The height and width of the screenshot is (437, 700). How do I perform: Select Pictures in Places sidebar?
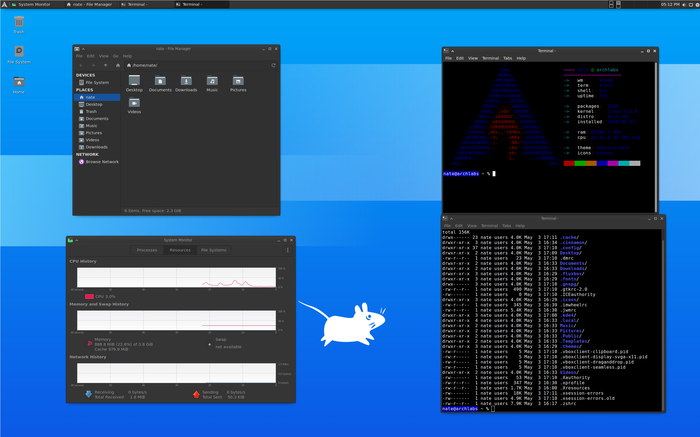tap(97, 133)
